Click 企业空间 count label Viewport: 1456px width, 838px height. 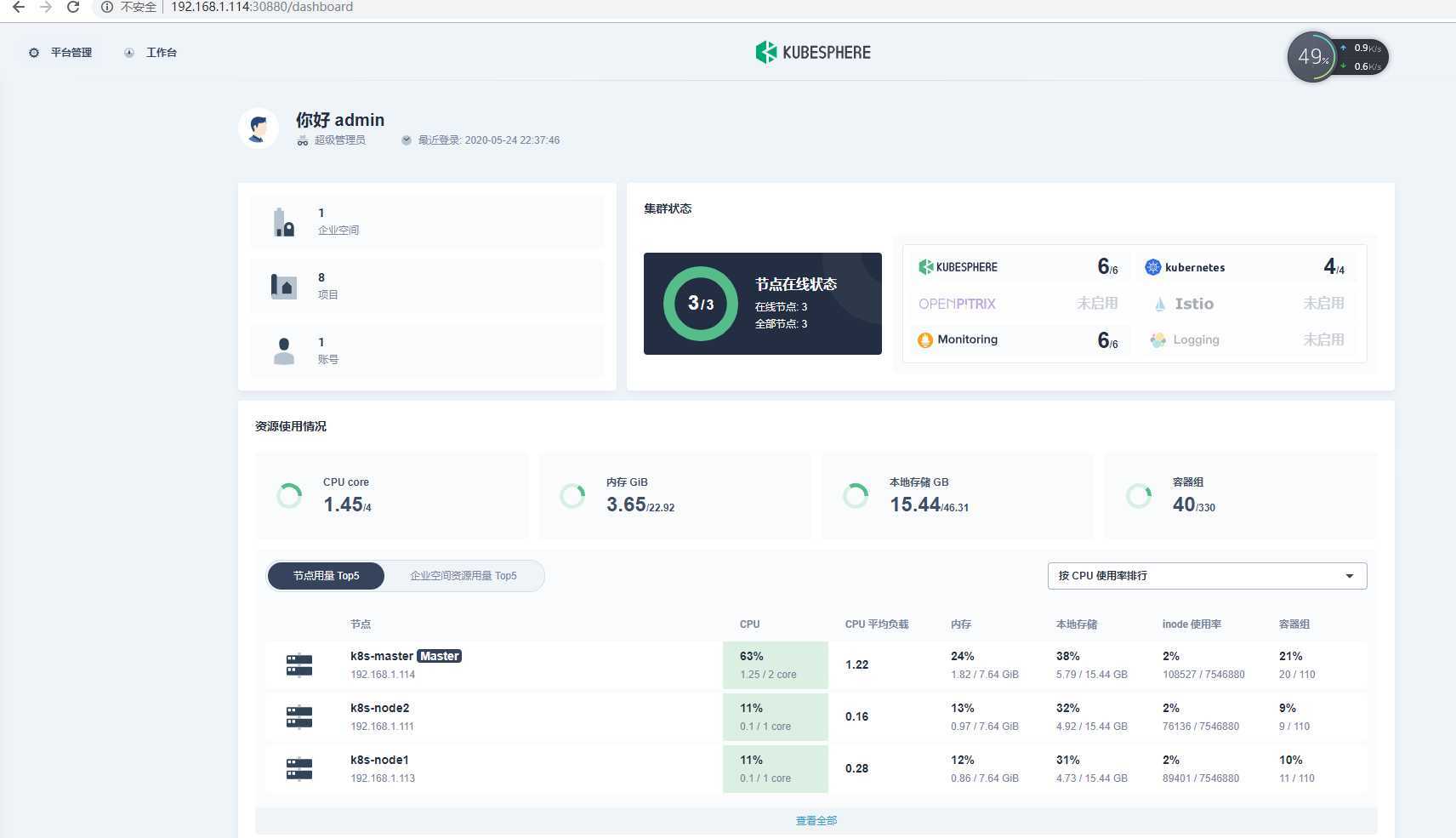[x=338, y=231]
